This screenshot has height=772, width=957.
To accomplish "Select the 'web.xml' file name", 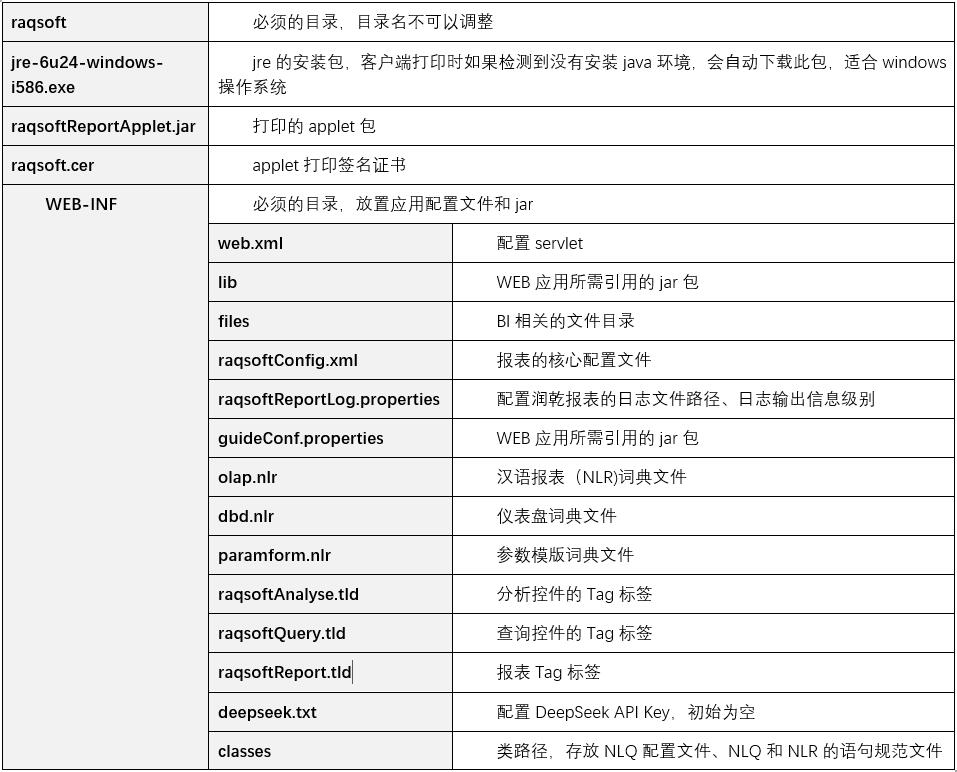I will tap(250, 244).
